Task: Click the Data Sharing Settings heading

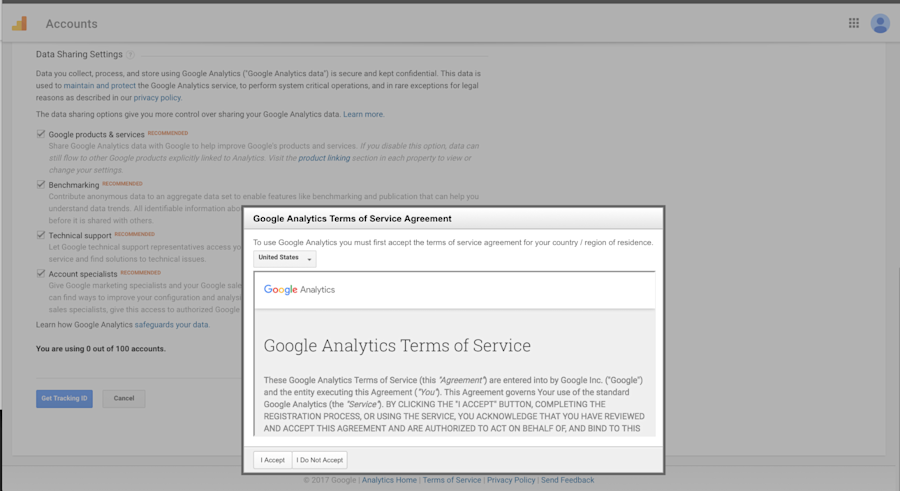Action: point(79,55)
